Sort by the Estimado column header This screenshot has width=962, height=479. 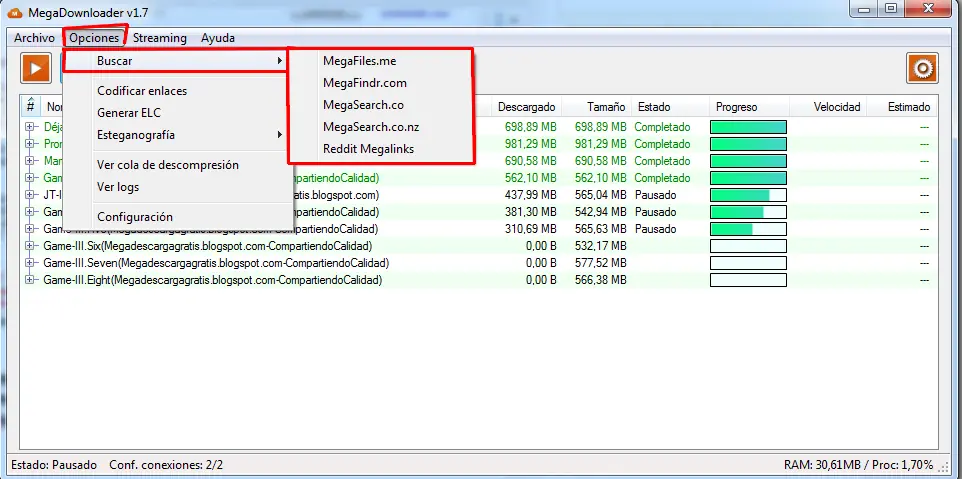pos(903,107)
